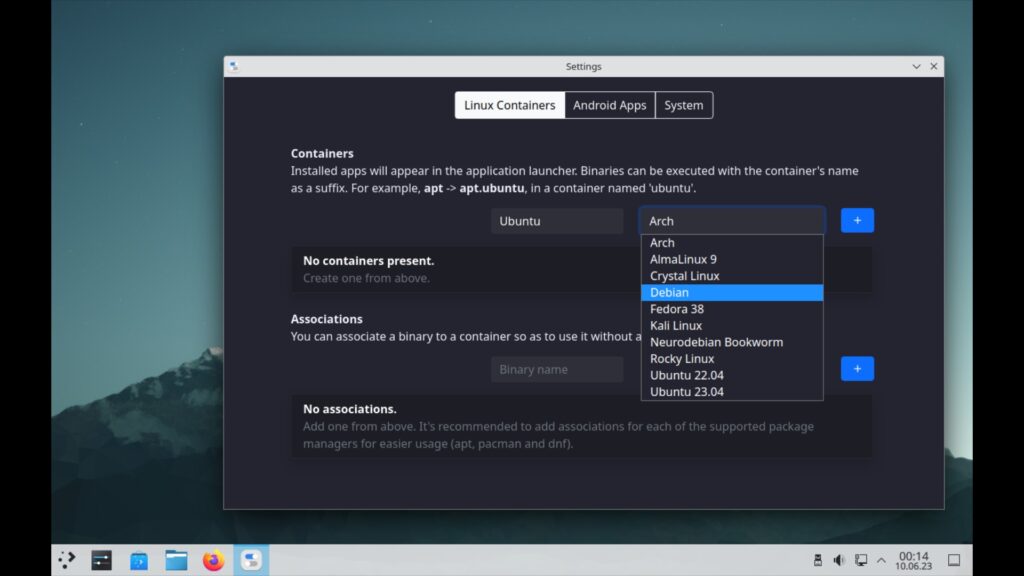The image size is (1024, 576).
Task: Click the 'Create one from above.' hint
Action: click(x=366, y=278)
